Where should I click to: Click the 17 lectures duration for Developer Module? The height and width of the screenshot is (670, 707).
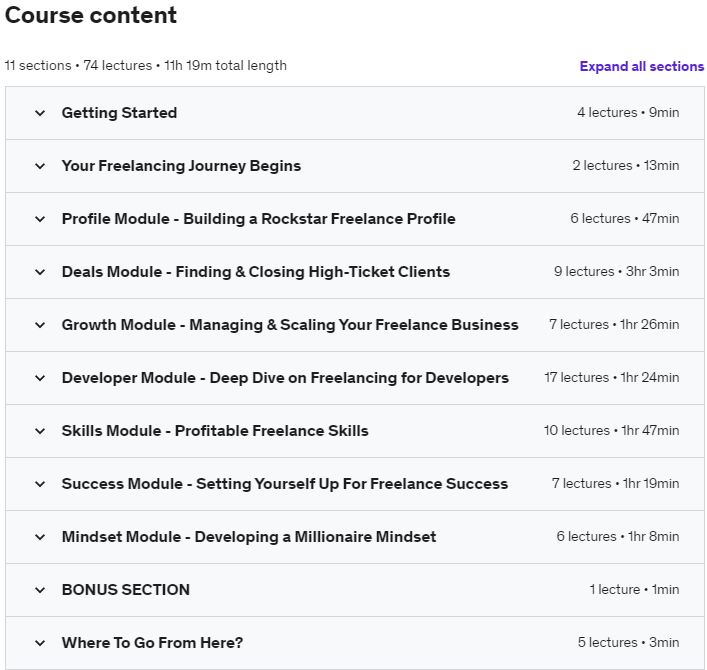[611, 377]
